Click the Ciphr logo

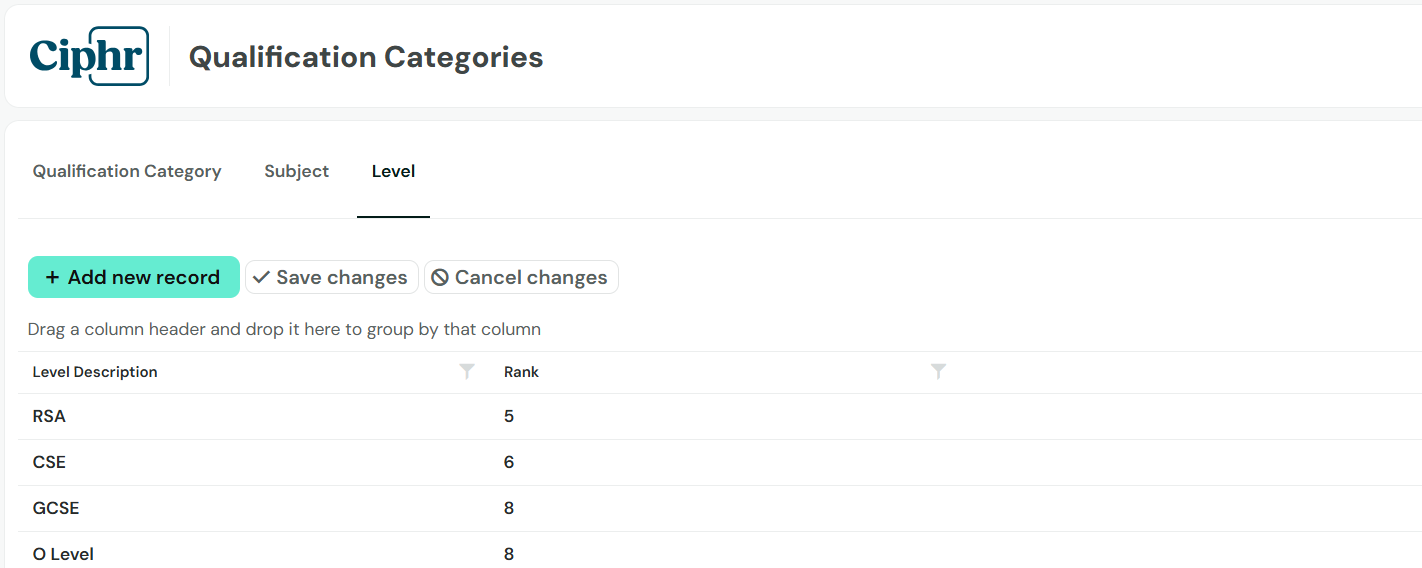point(89,56)
